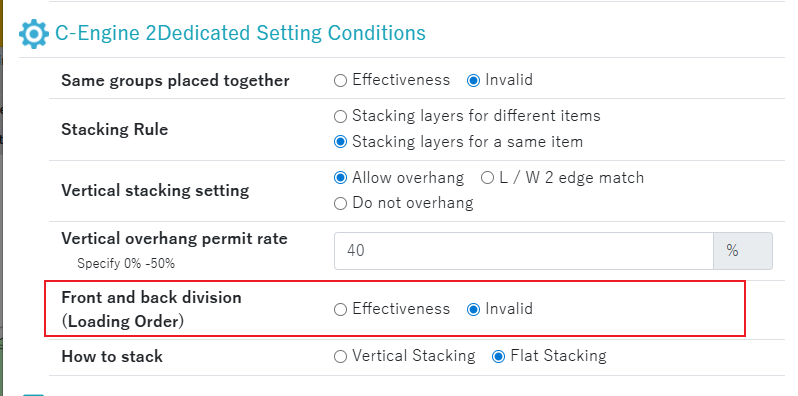
Task: Set Front and back division to Invalid
Action: click(473, 309)
